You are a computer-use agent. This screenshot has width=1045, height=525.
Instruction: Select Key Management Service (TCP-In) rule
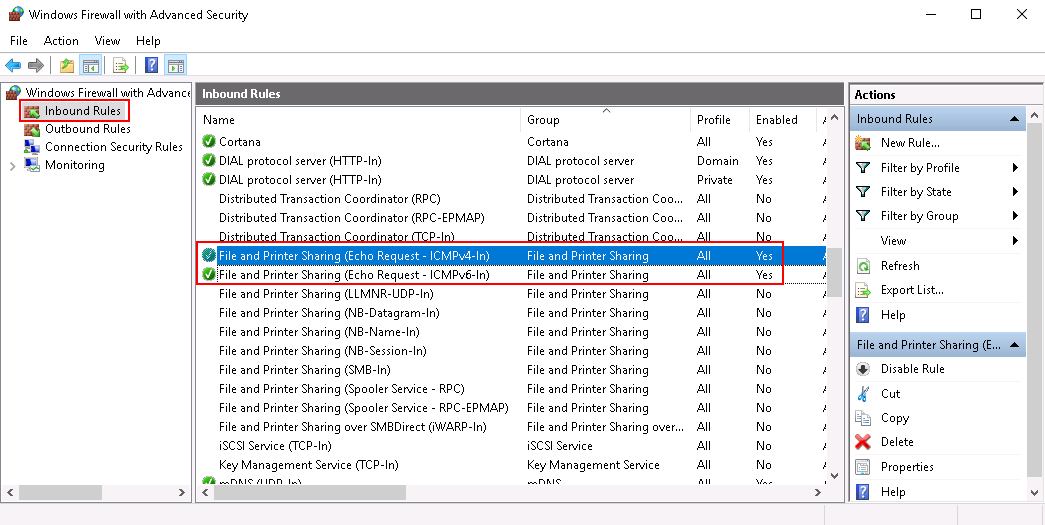click(513, 465)
